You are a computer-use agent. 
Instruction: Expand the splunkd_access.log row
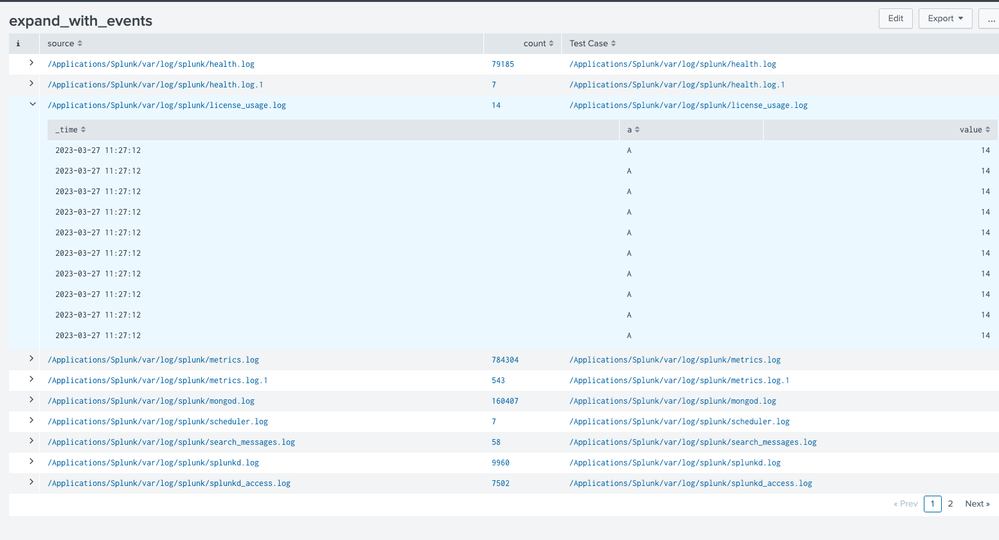tap(32, 483)
